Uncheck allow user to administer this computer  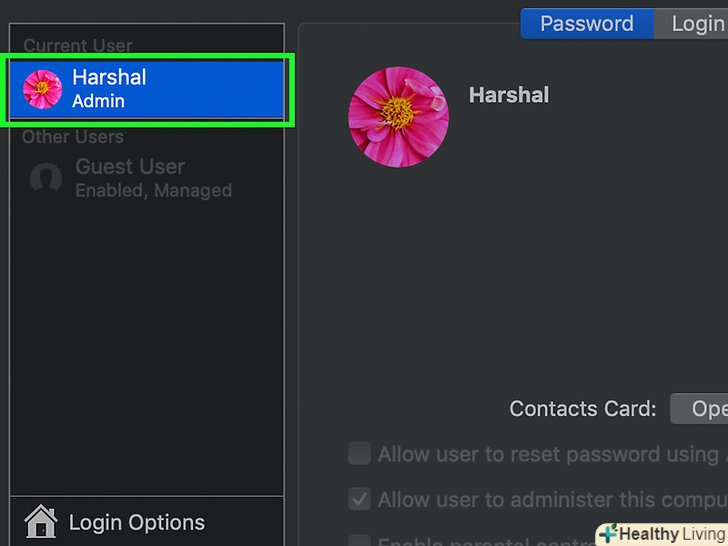pos(359,499)
